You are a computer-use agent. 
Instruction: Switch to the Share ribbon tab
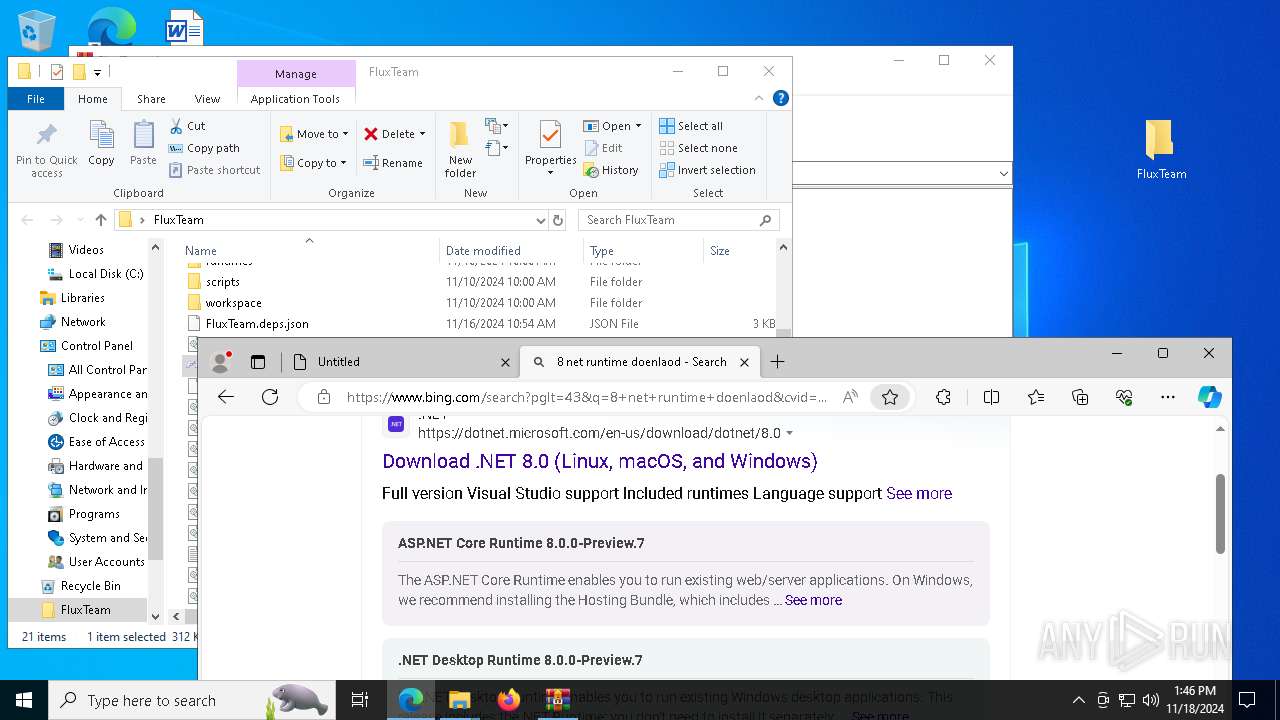click(151, 99)
